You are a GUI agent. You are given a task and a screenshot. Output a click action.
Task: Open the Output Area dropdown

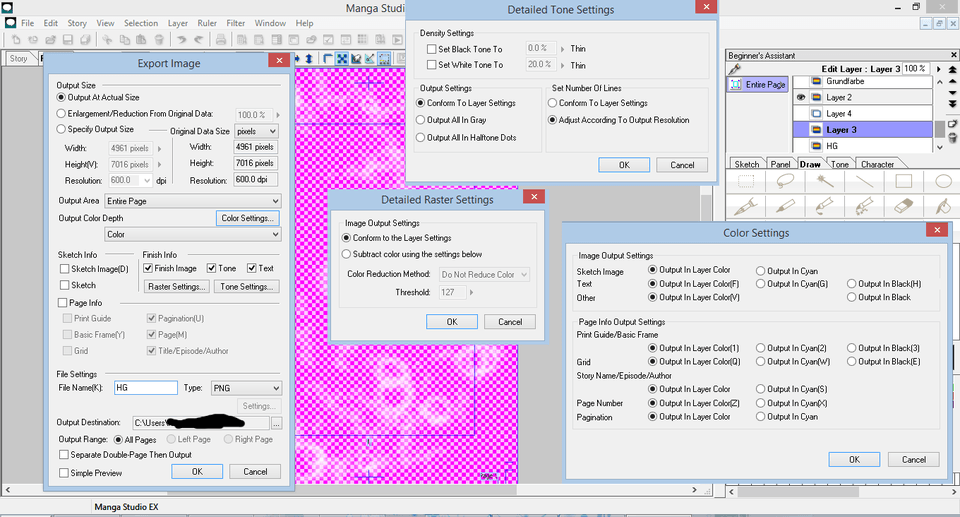(192, 201)
